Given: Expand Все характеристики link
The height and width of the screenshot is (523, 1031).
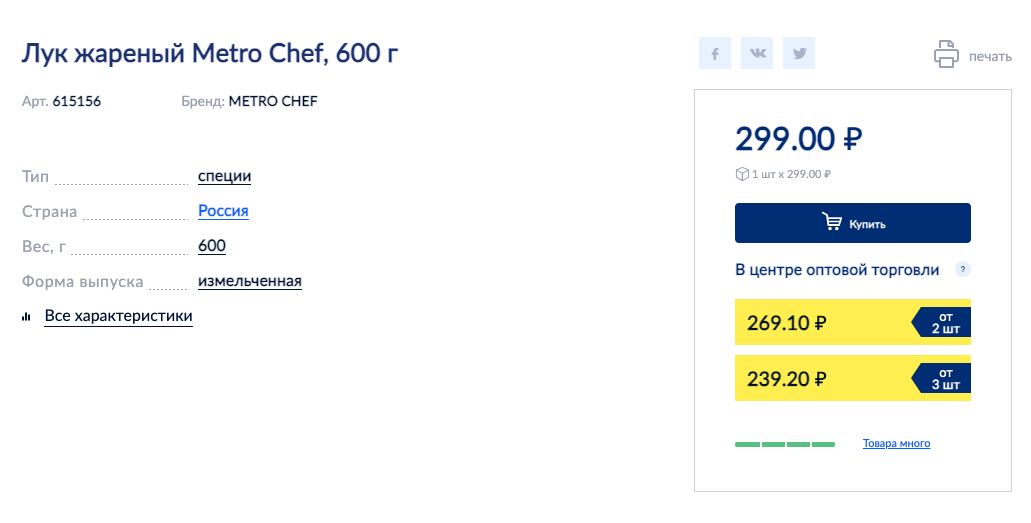Looking at the screenshot, I should [x=118, y=316].
